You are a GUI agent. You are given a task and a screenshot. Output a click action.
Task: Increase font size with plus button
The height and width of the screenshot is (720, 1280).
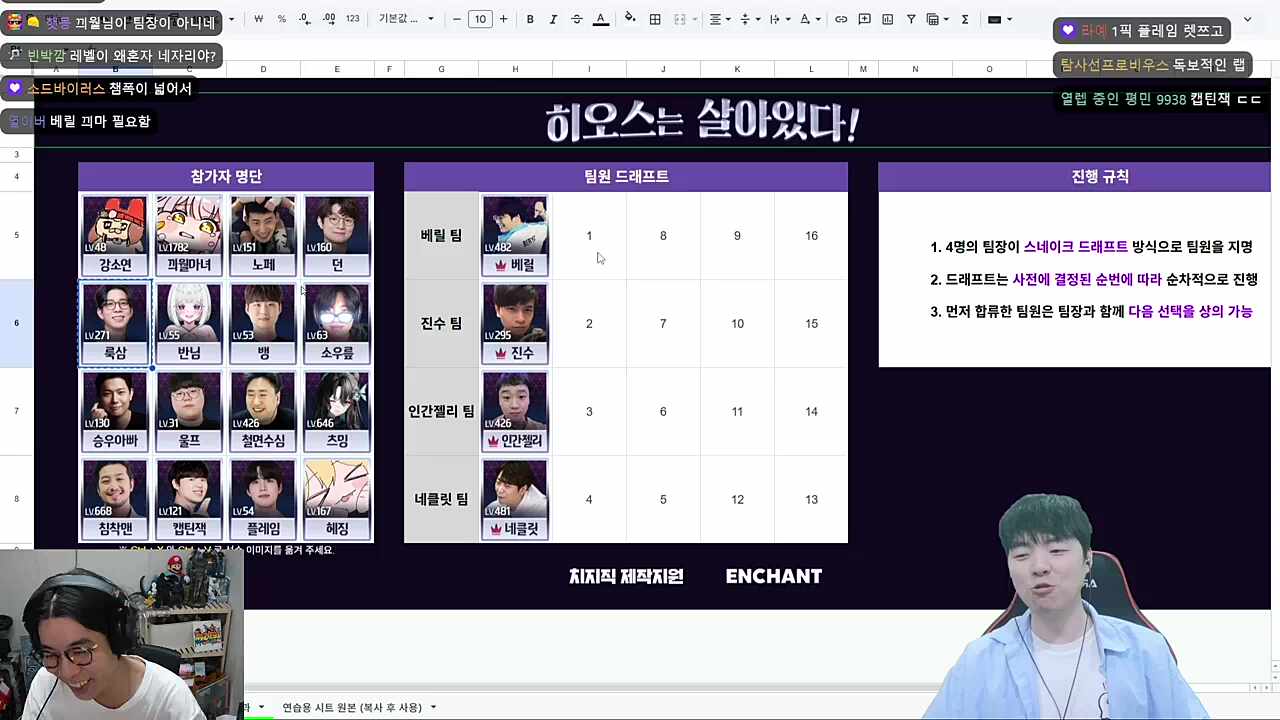(x=503, y=19)
